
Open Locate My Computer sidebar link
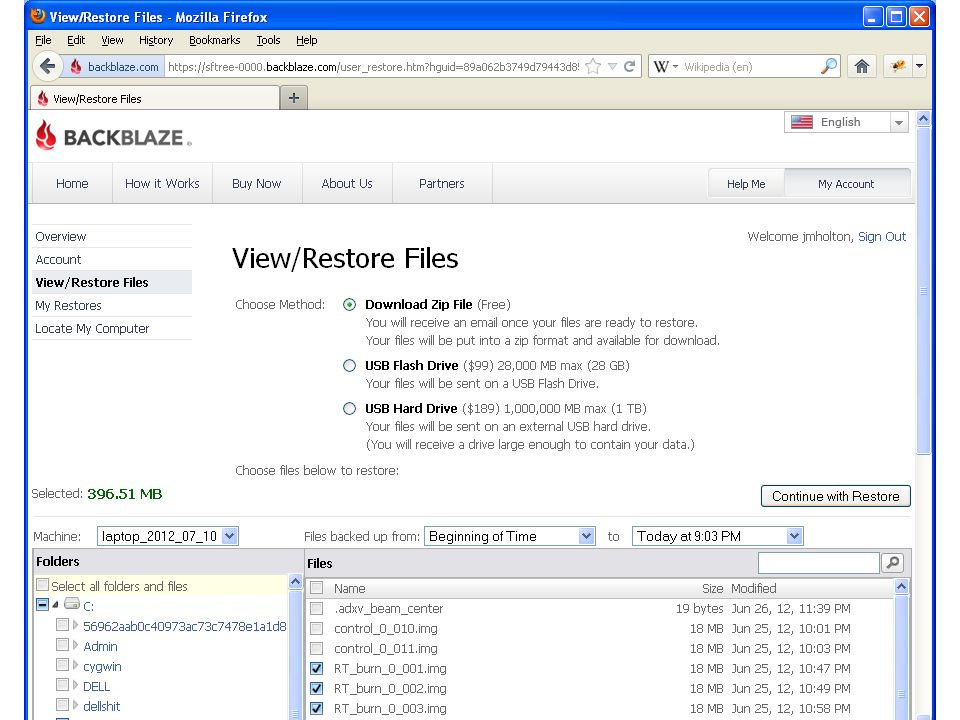click(x=92, y=329)
